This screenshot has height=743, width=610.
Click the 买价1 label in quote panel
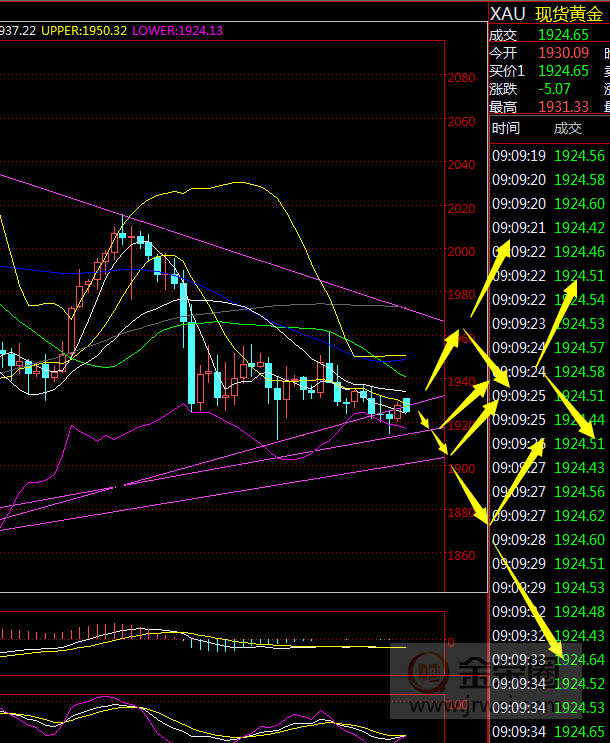[x=507, y=70]
